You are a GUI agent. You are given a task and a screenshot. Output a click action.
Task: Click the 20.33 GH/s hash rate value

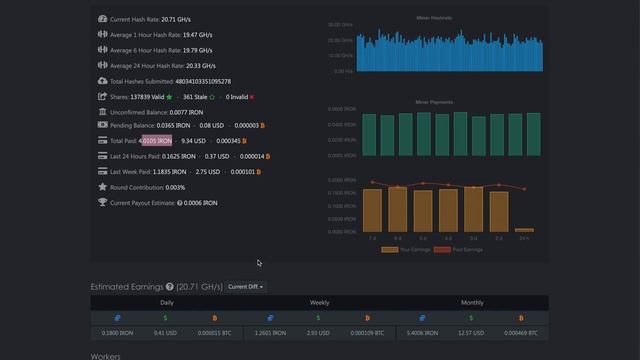(201, 66)
